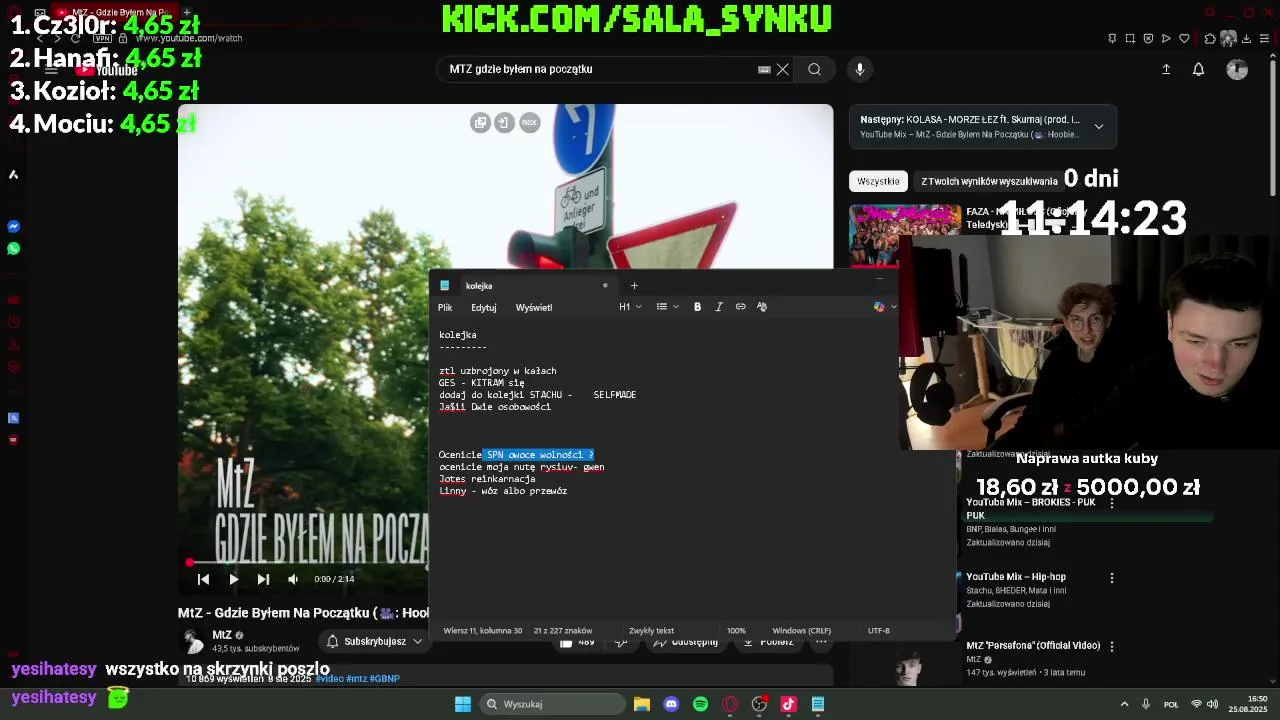The width and height of the screenshot is (1280, 720).
Task: Open the Wyświetl menu in Notepad
Action: (534, 308)
